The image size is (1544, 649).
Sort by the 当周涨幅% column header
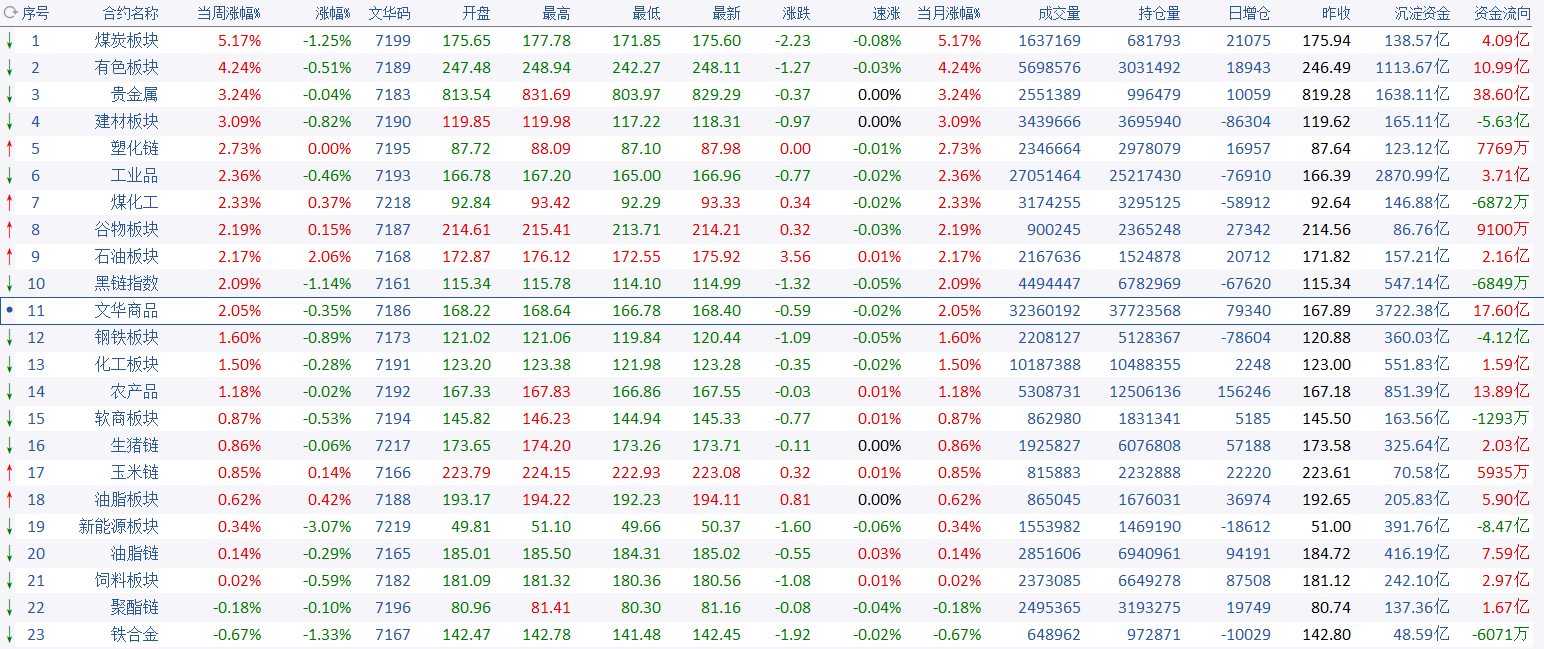(228, 14)
